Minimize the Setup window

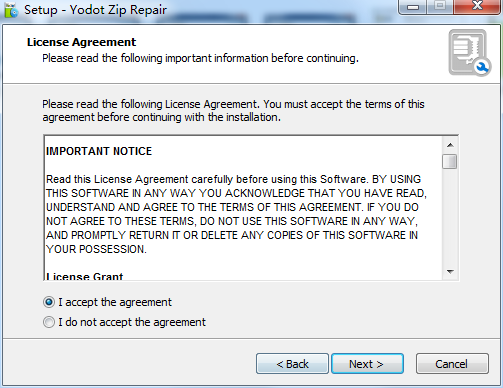click(x=413, y=7)
